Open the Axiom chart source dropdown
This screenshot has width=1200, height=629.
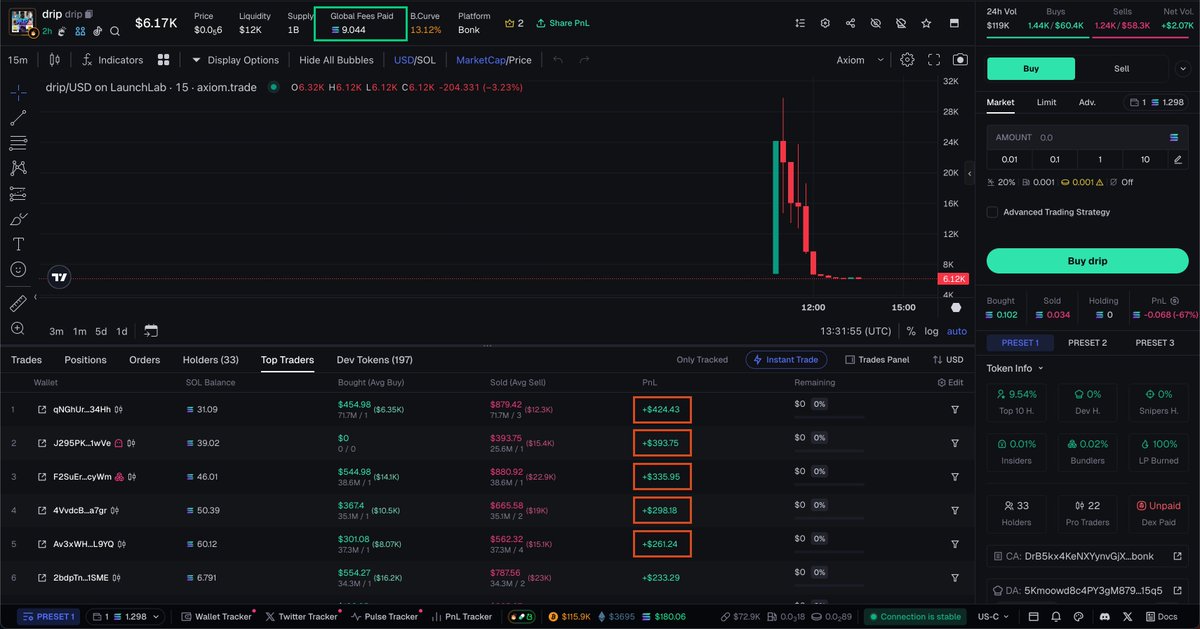(861, 60)
